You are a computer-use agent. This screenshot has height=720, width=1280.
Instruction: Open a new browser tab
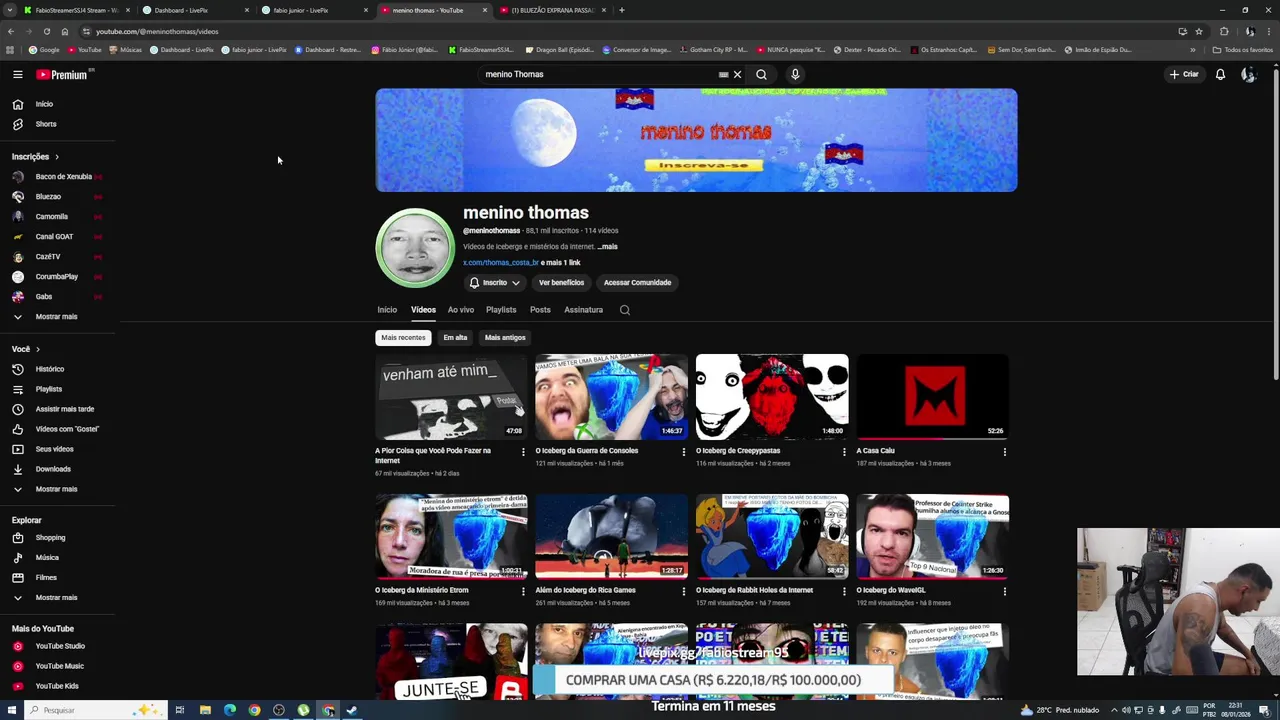click(x=621, y=10)
